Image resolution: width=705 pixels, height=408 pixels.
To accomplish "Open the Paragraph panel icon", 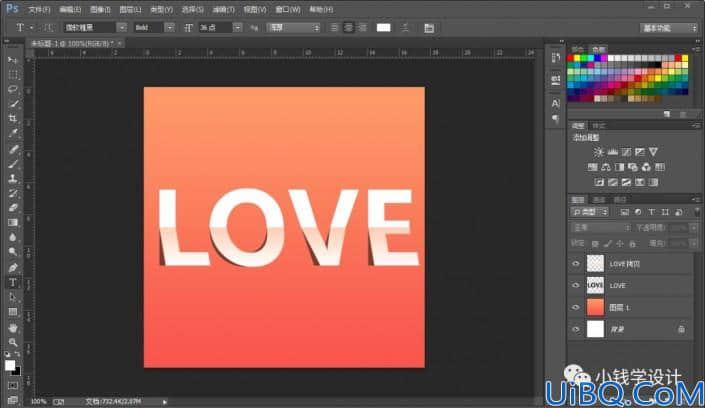I will (556, 119).
